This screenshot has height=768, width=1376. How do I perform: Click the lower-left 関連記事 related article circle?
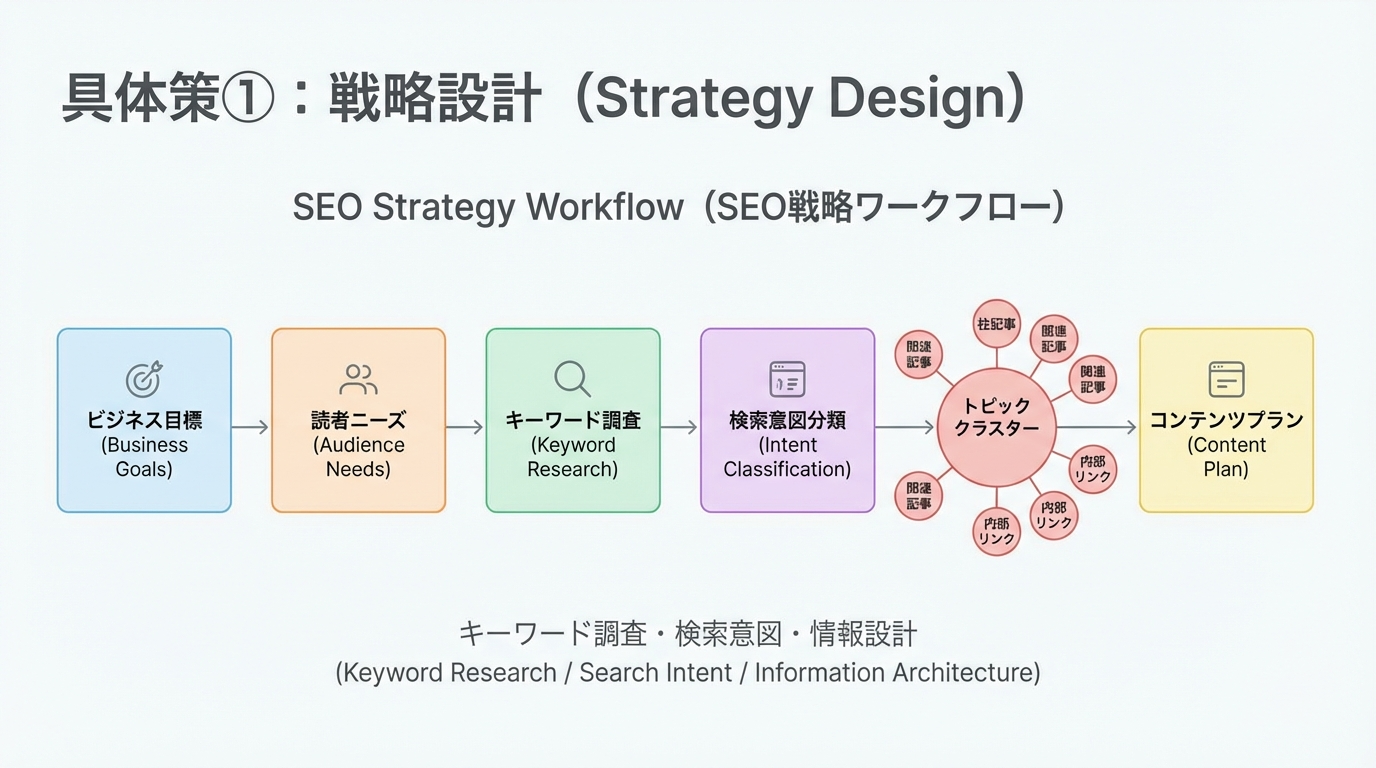918,495
